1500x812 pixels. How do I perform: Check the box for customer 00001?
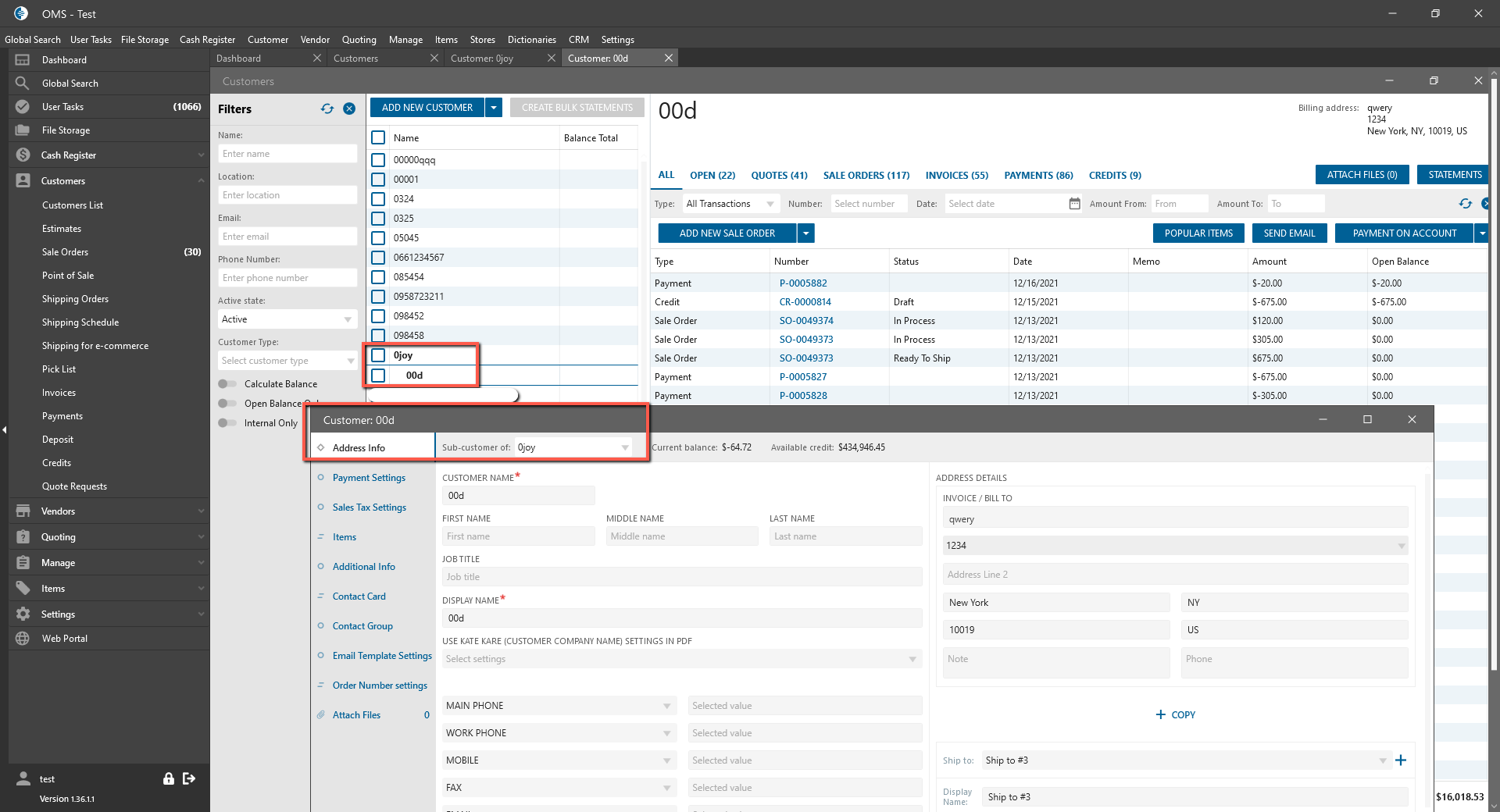click(x=378, y=180)
